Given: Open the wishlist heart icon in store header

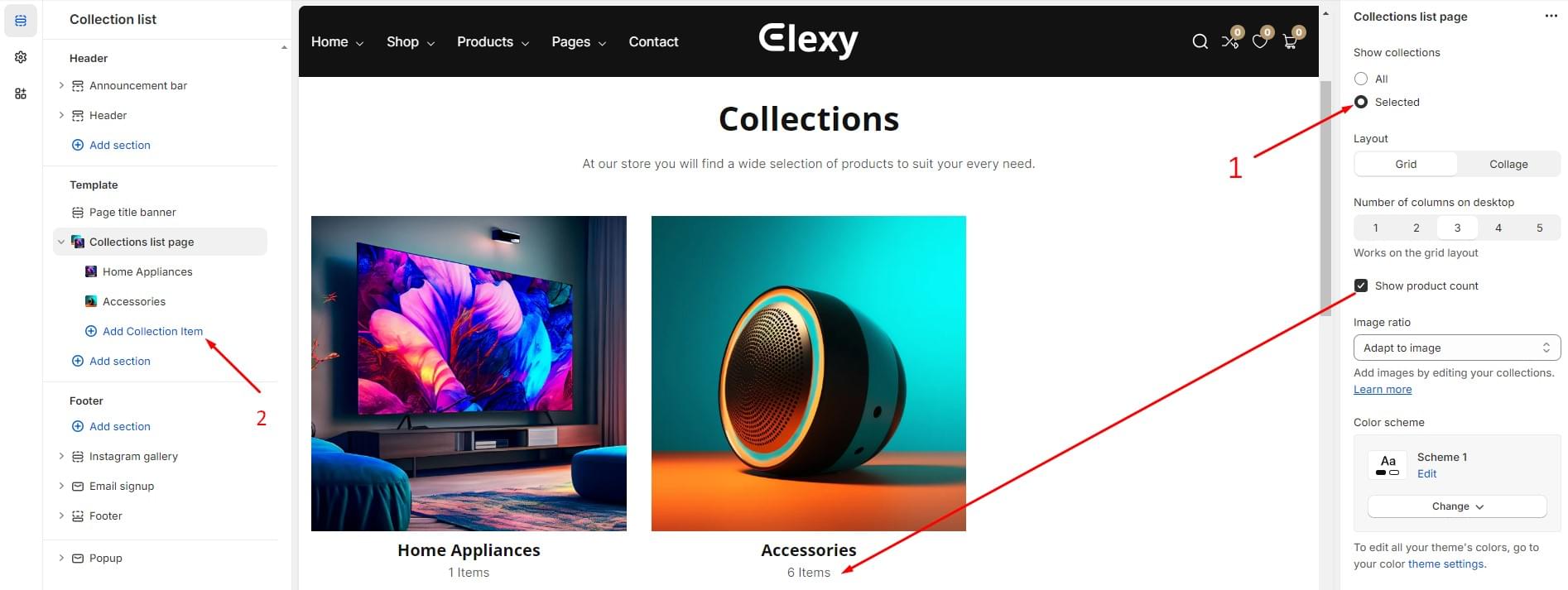Looking at the screenshot, I should pyautogui.click(x=1260, y=41).
